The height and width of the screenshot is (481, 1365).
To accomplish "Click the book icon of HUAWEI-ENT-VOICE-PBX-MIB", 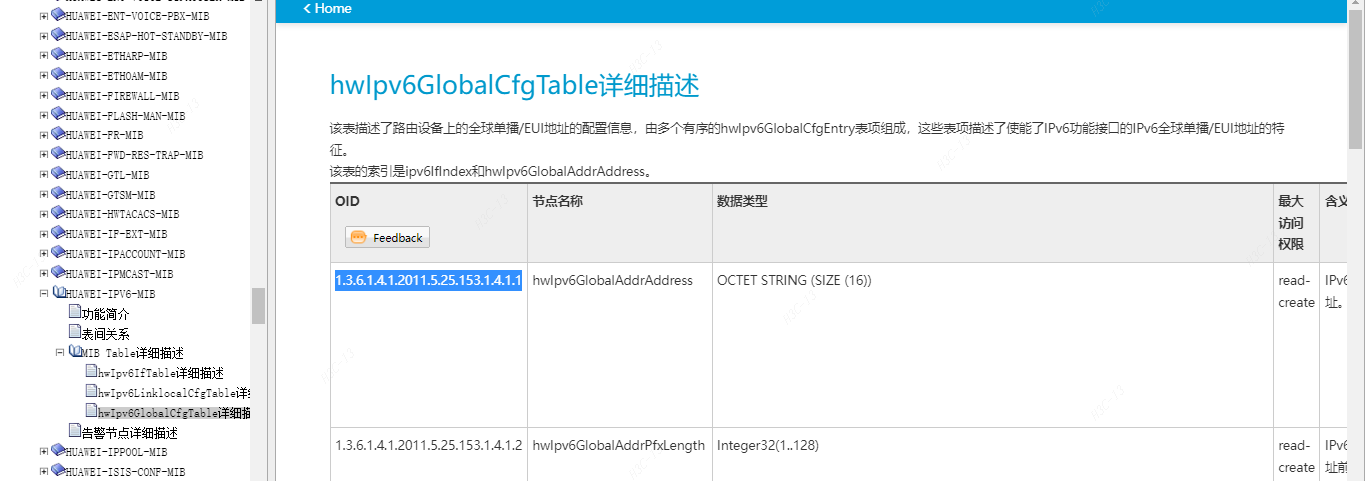I will tap(58, 15).
